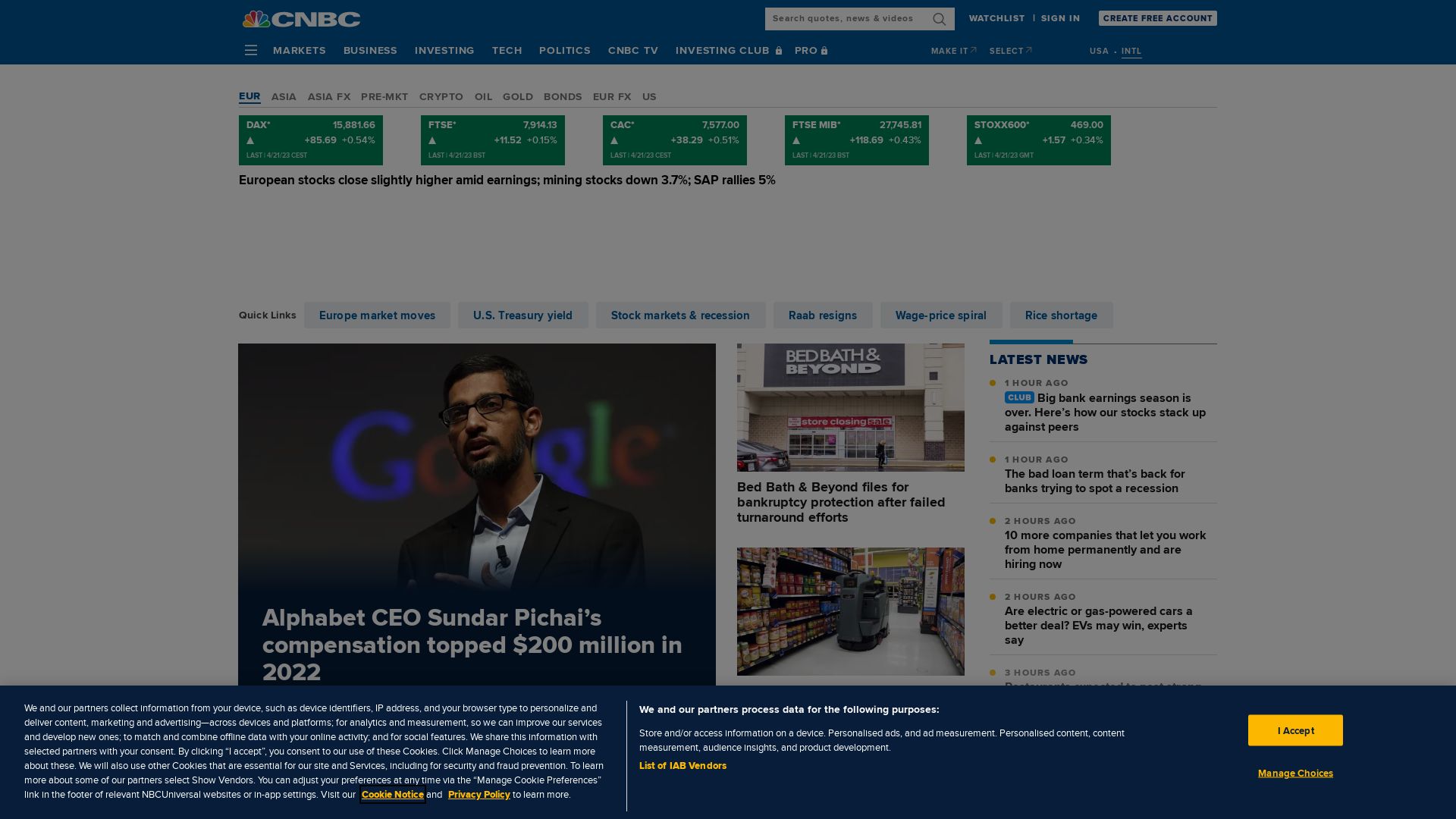Select the EUR FX tab

click(x=612, y=96)
